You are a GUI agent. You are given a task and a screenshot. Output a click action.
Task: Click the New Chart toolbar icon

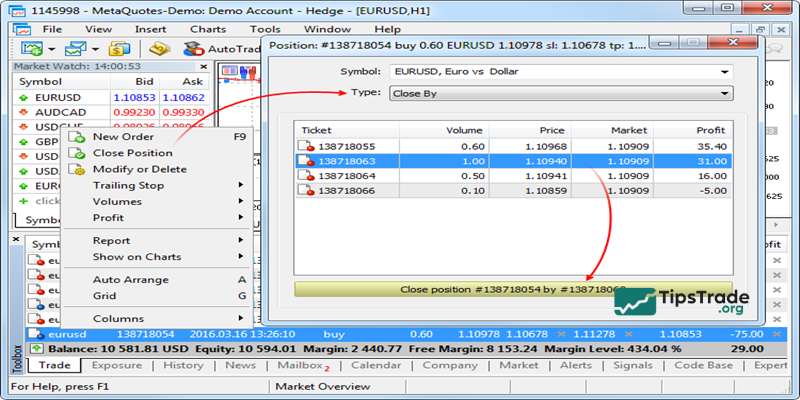(x=30, y=48)
